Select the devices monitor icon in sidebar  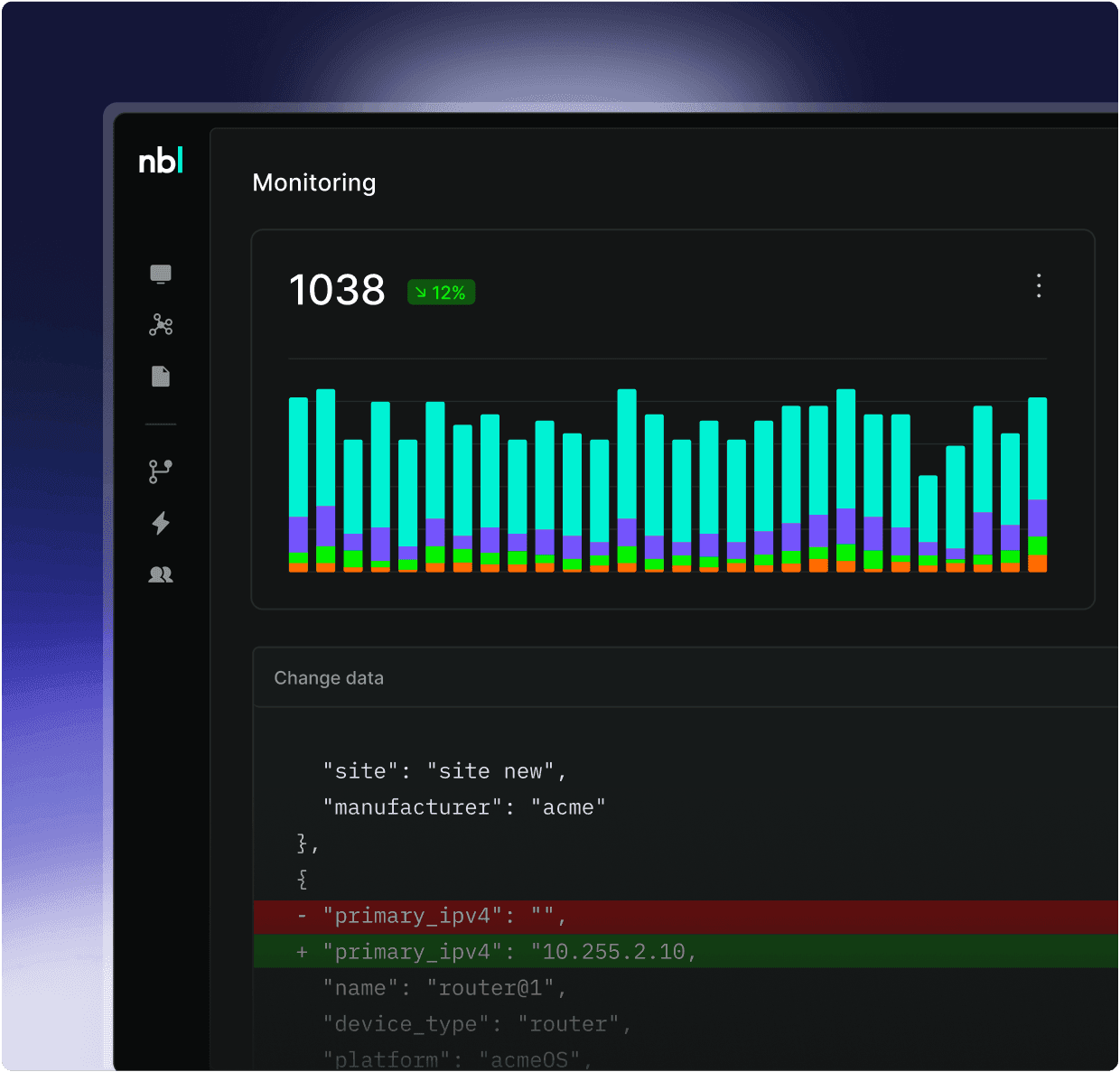pyautogui.click(x=161, y=274)
